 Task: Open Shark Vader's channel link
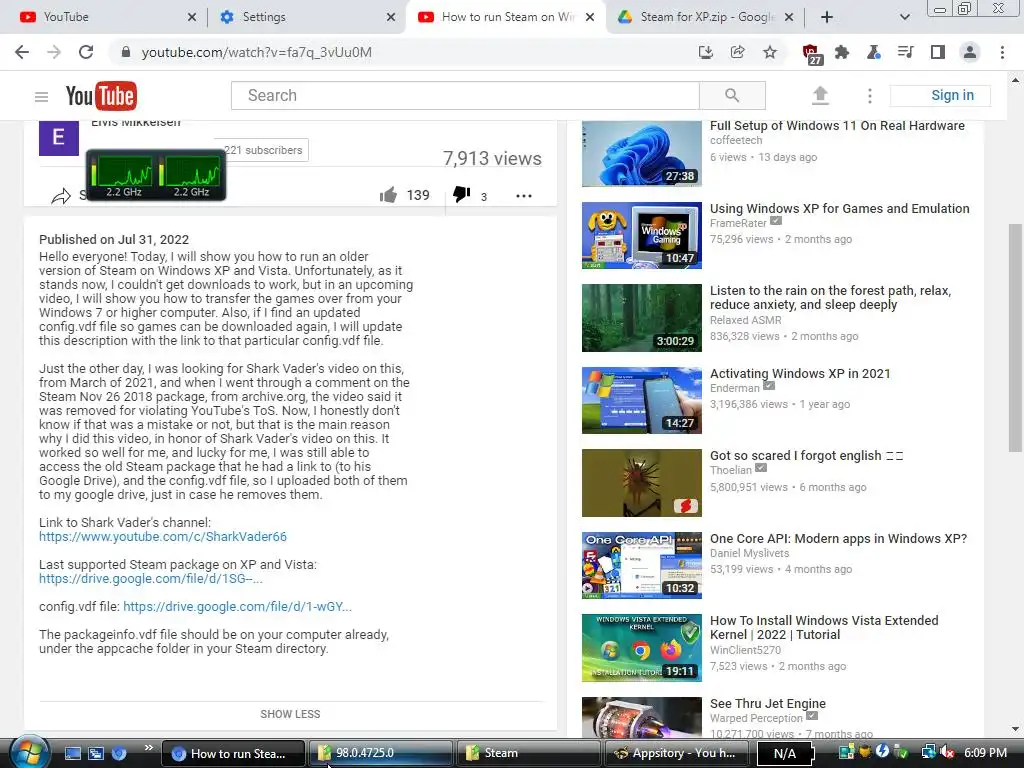(163, 537)
